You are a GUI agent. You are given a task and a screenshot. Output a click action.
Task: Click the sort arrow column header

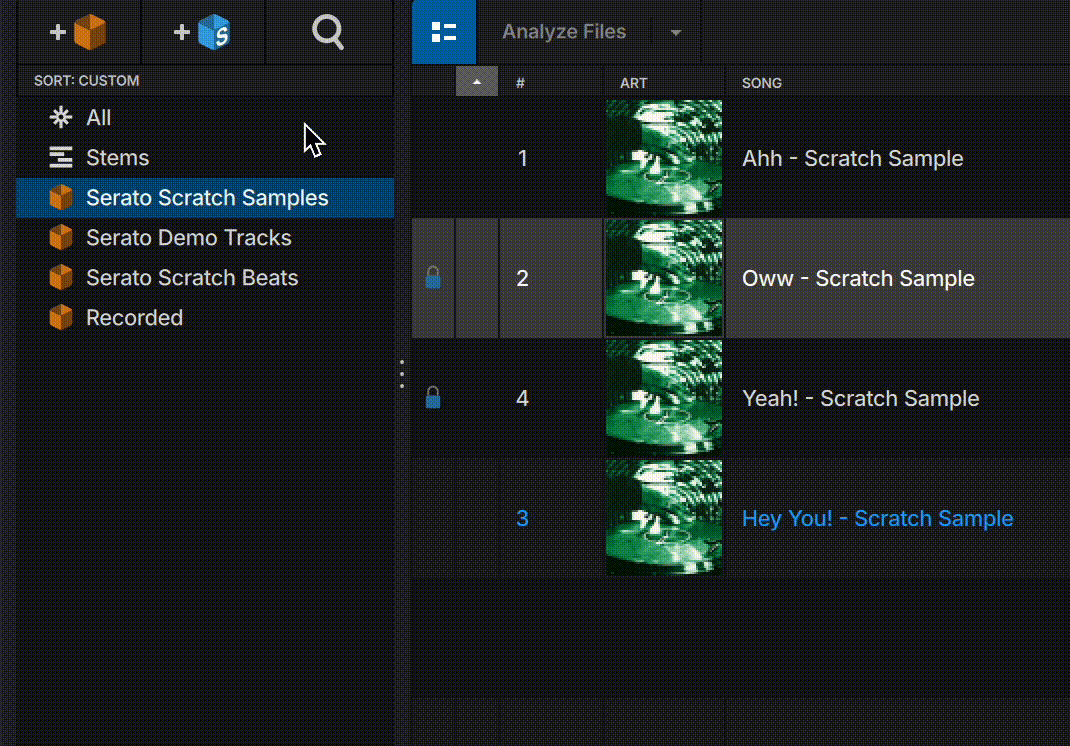tap(476, 82)
